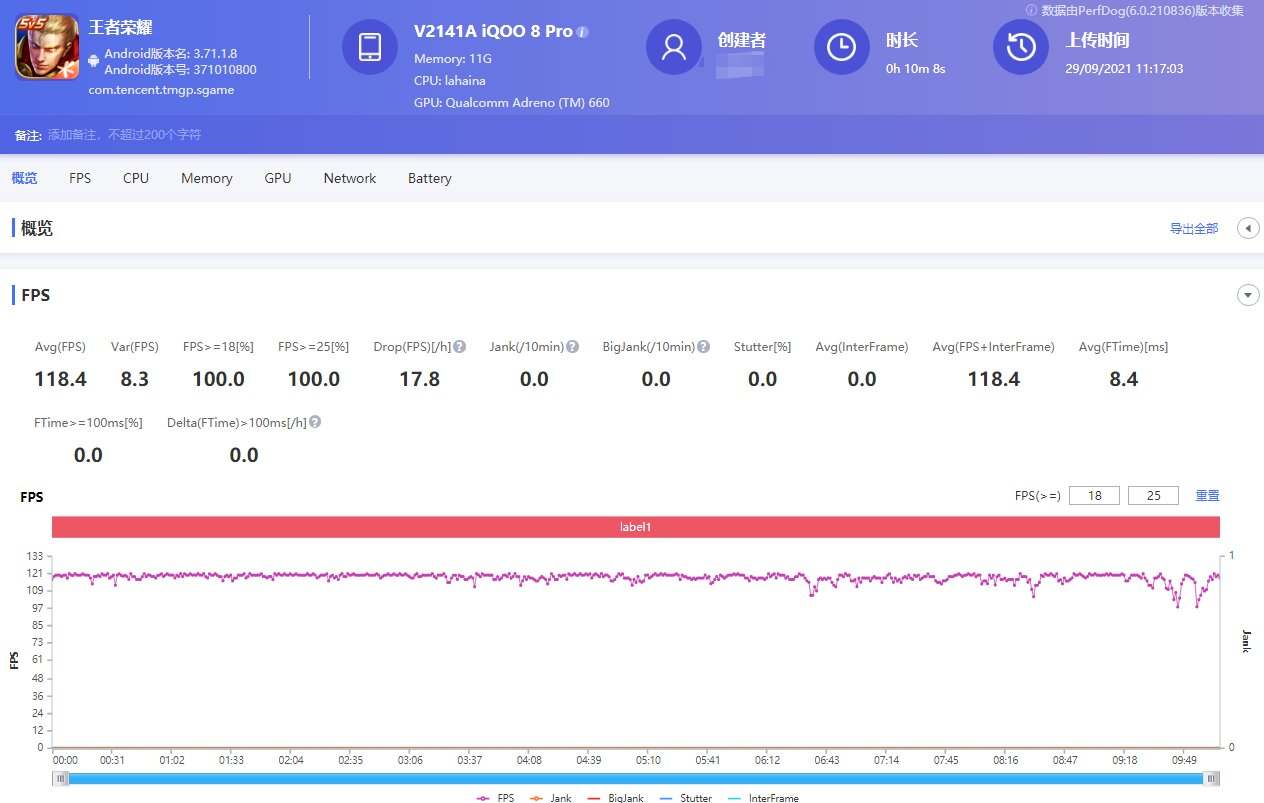This screenshot has height=803, width=1264.
Task: Collapse the 概览 section with its chevron
Action: tap(1248, 227)
